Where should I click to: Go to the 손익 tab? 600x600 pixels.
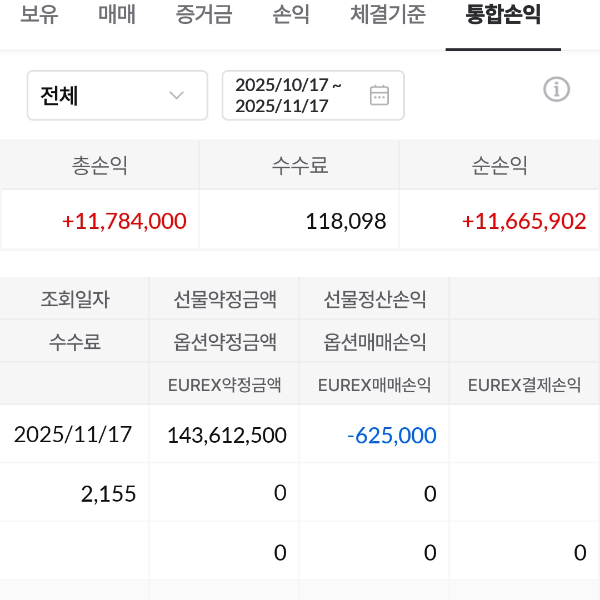(x=290, y=16)
